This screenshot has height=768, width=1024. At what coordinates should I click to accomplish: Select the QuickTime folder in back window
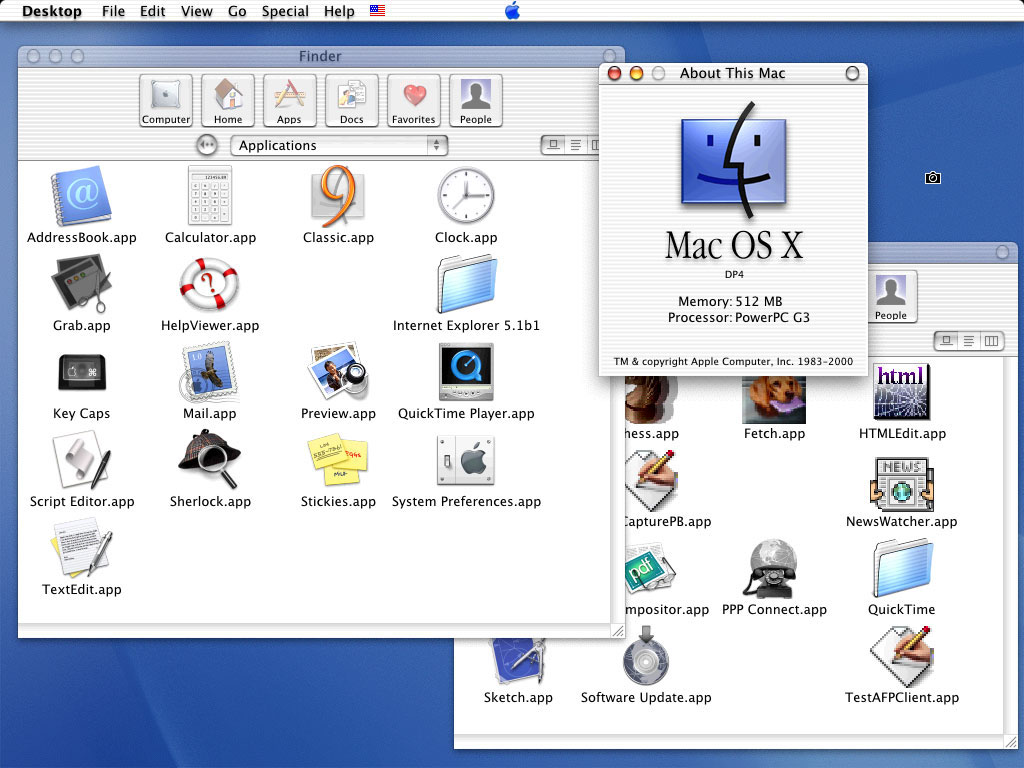[x=902, y=568]
